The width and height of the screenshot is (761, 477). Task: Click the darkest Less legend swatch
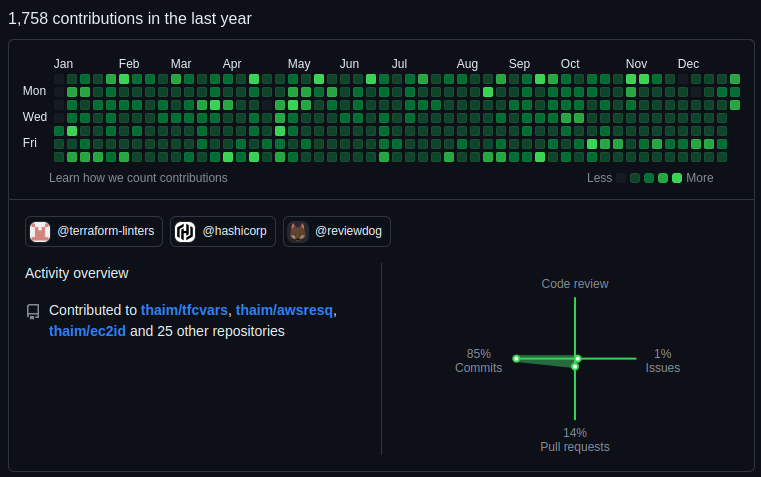621,178
